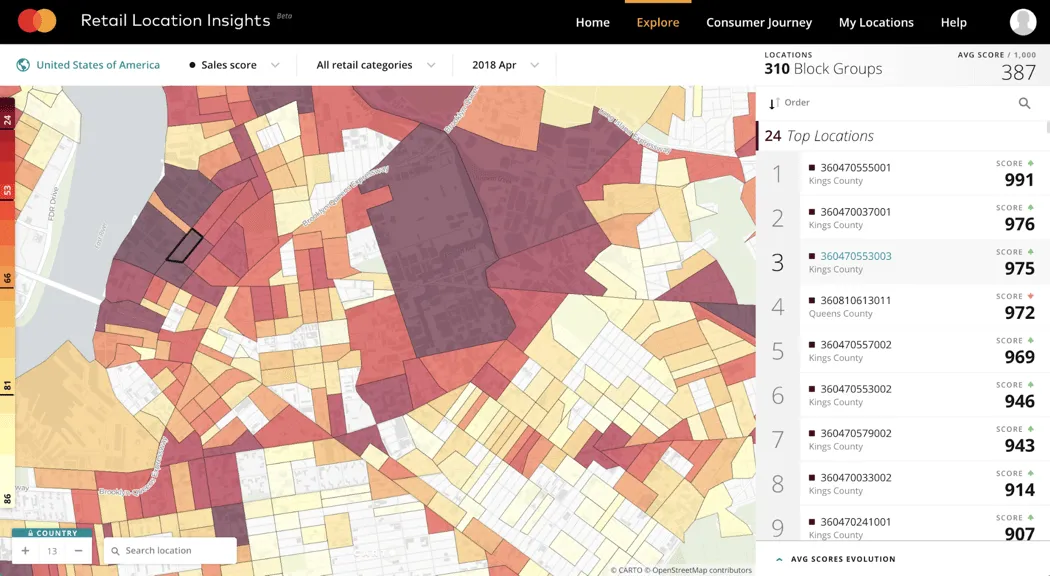Zoom in the map with plus button
The height and width of the screenshot is (576, 1050).
(25, 551)
